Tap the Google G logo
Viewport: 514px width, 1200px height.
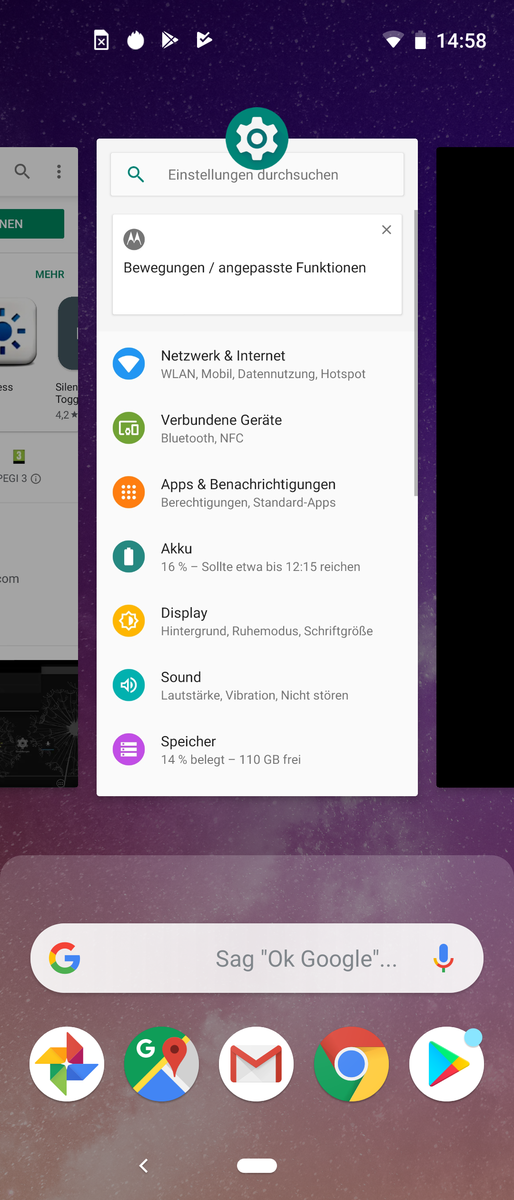pyautogui.click(x=65, y=958)
